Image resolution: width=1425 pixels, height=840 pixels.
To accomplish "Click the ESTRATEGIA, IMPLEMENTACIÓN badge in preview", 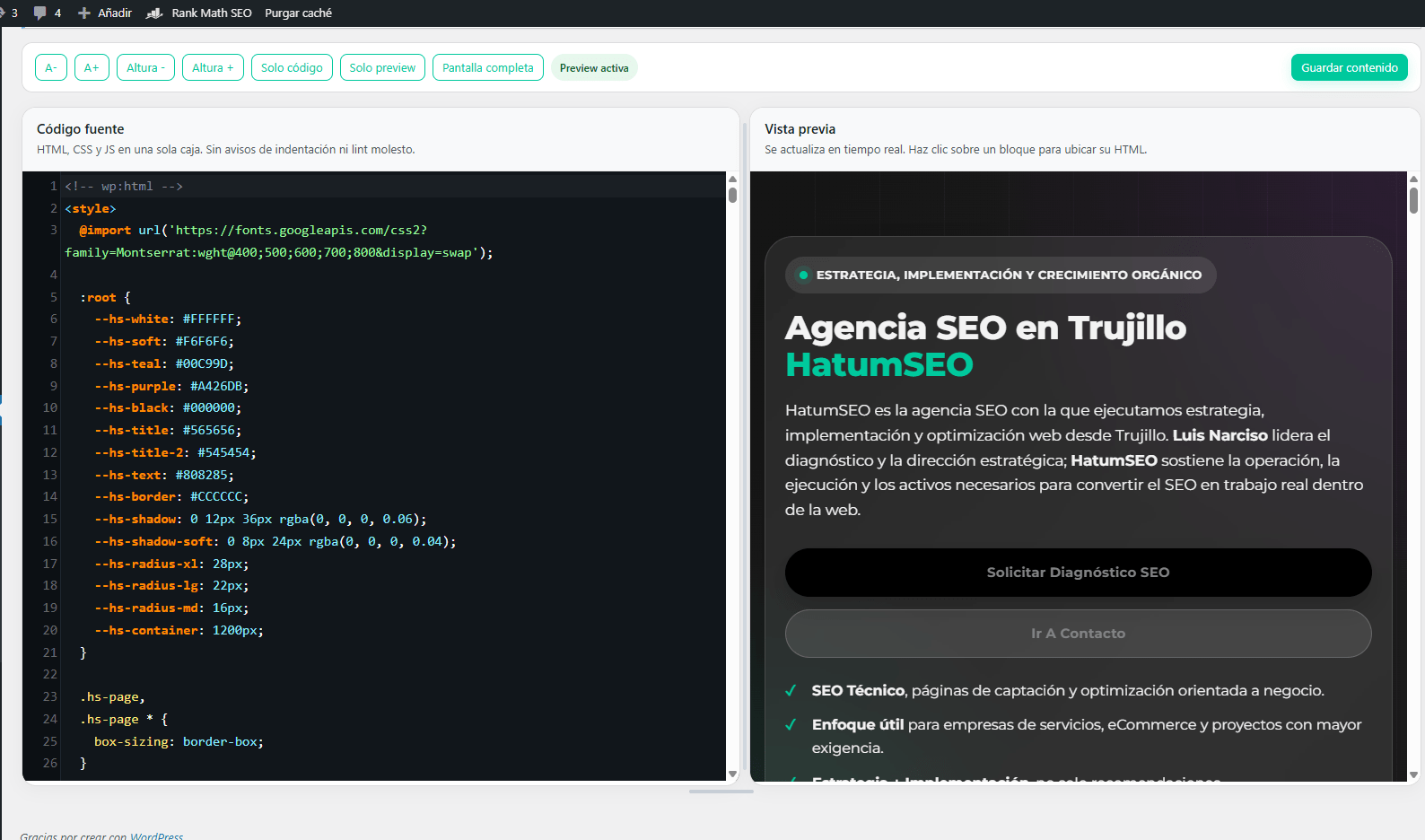I will pos(1001,276).
